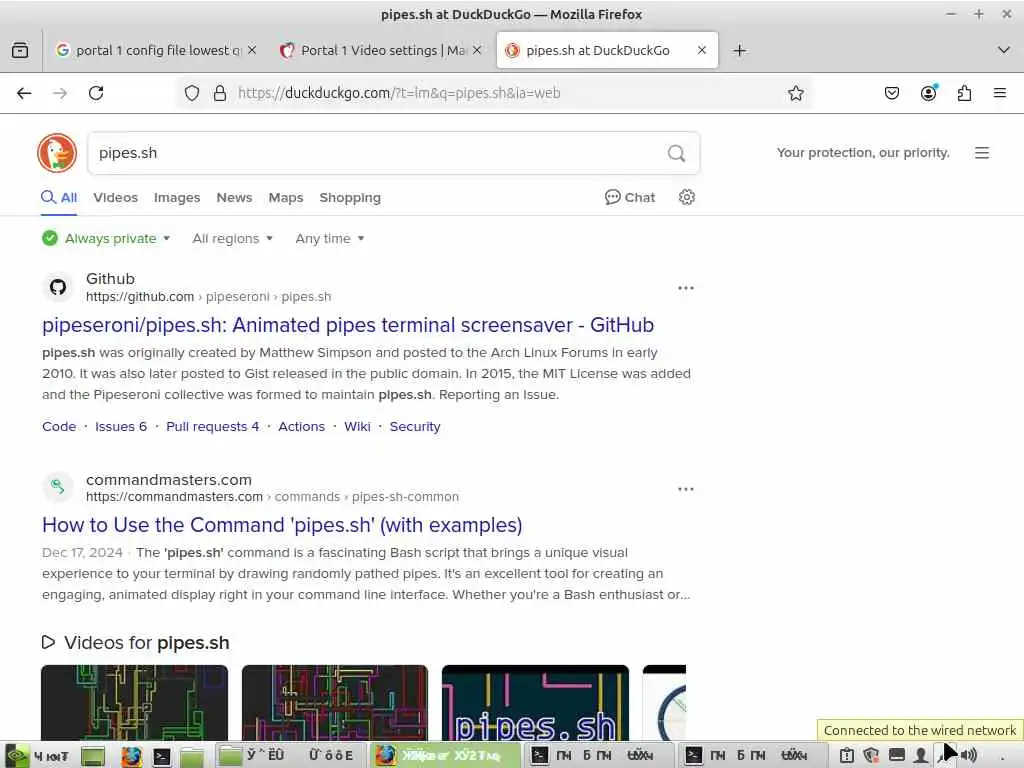Viewport: 1024px width, 768px height.
Task: Open more options for the commandmasters.com result
Action: (x=686, y=489)
